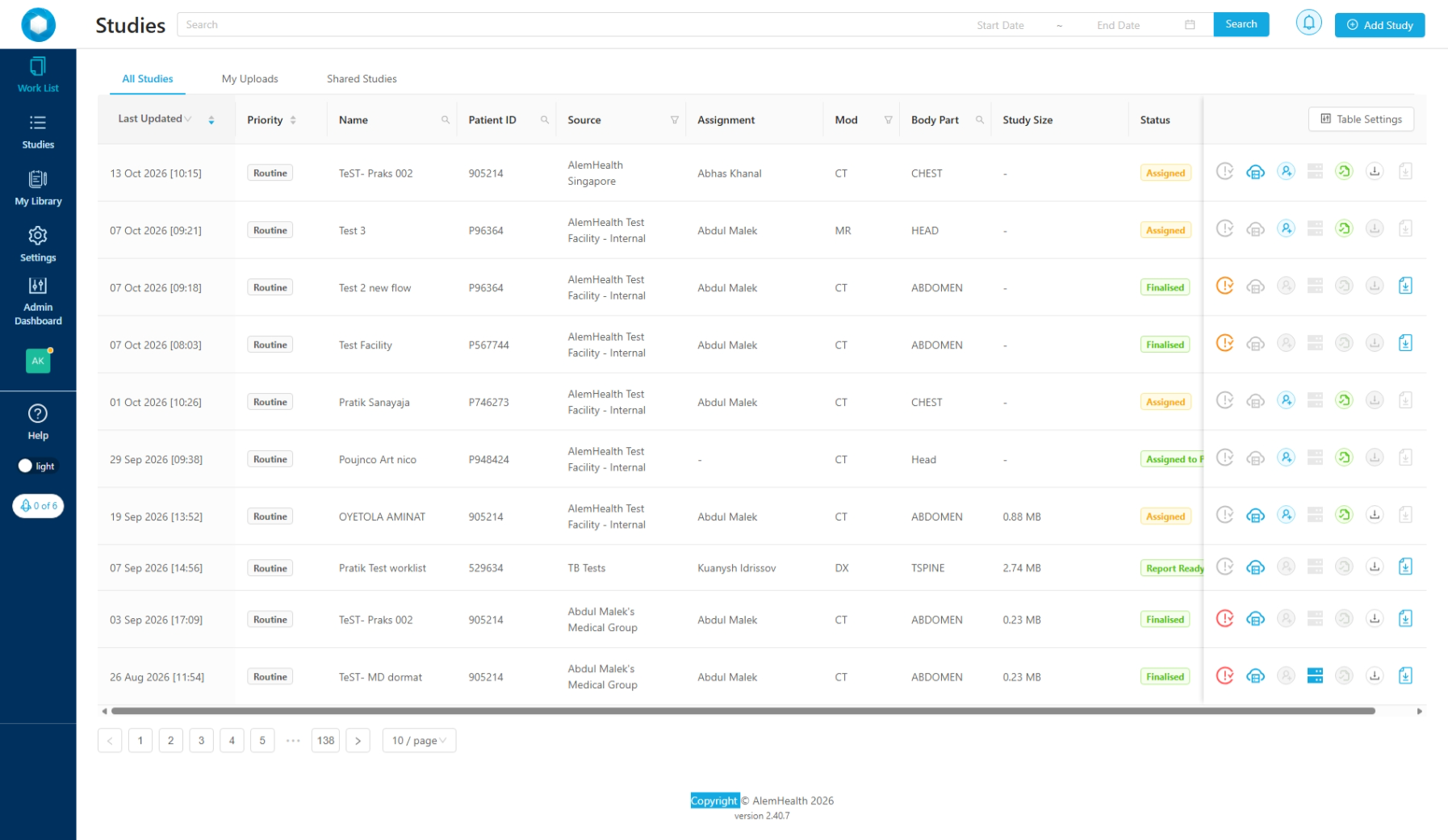Open My Library in sidebar
The width and height of the screenshot is (1448, 840).
click(x=38, y=188)
